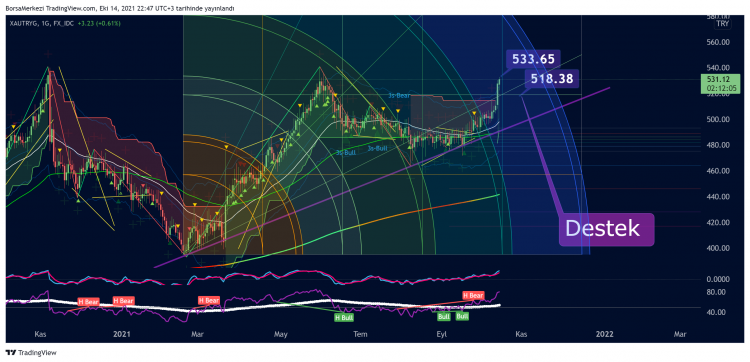Screen dimensions: 750x362
Task: Click the +3.23 (+0.61%) change value
Action: 99,23
